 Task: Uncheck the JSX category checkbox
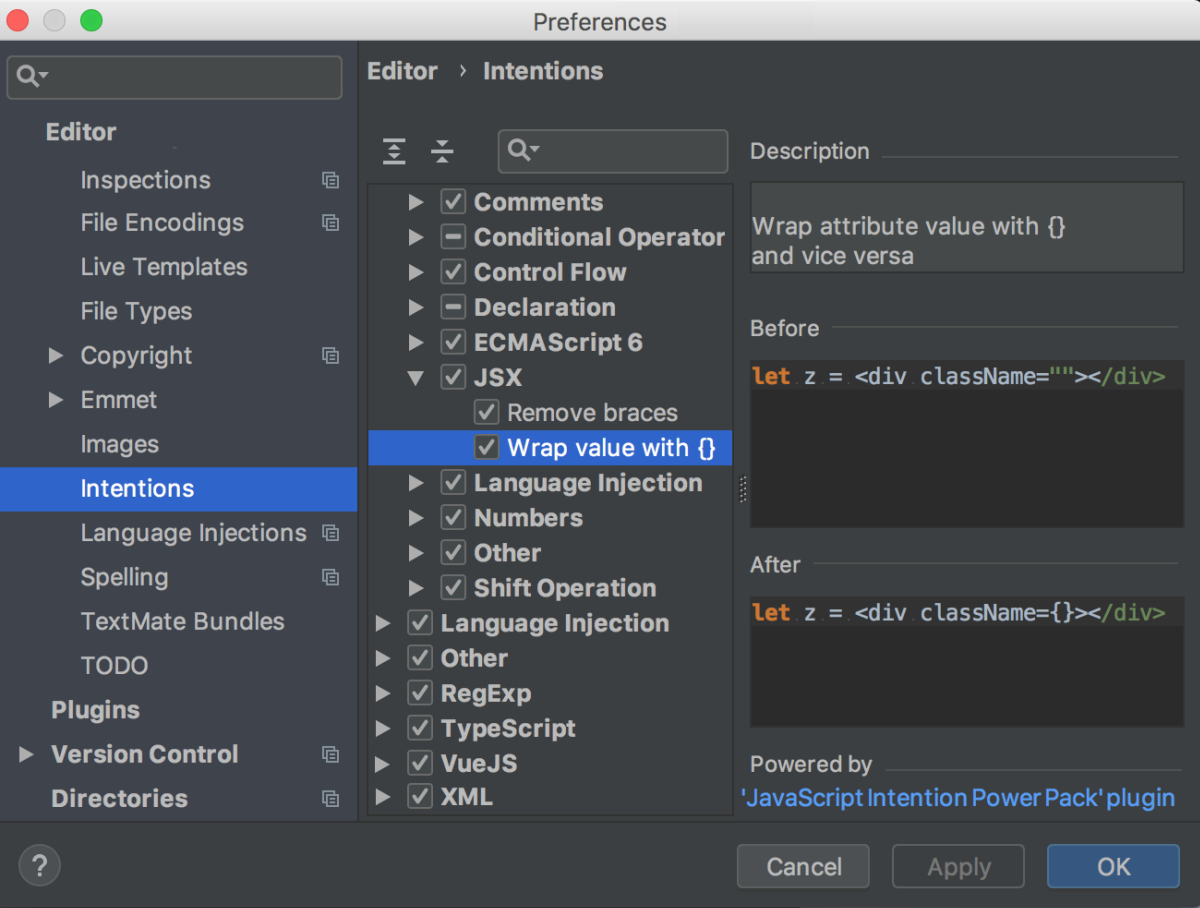(453, 377)
